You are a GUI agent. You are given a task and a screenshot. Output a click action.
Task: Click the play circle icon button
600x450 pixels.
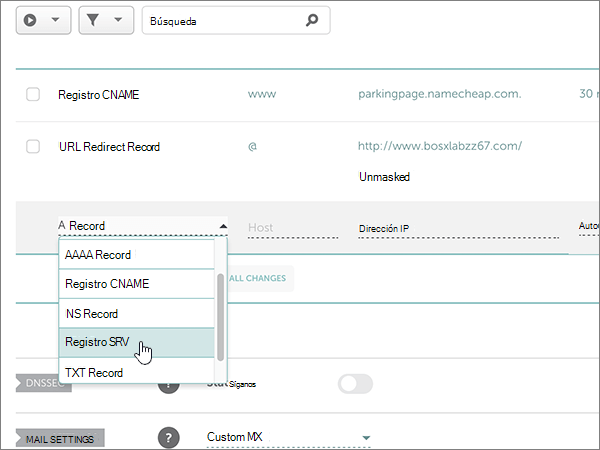pyautogui.click(x=30, y=20)
